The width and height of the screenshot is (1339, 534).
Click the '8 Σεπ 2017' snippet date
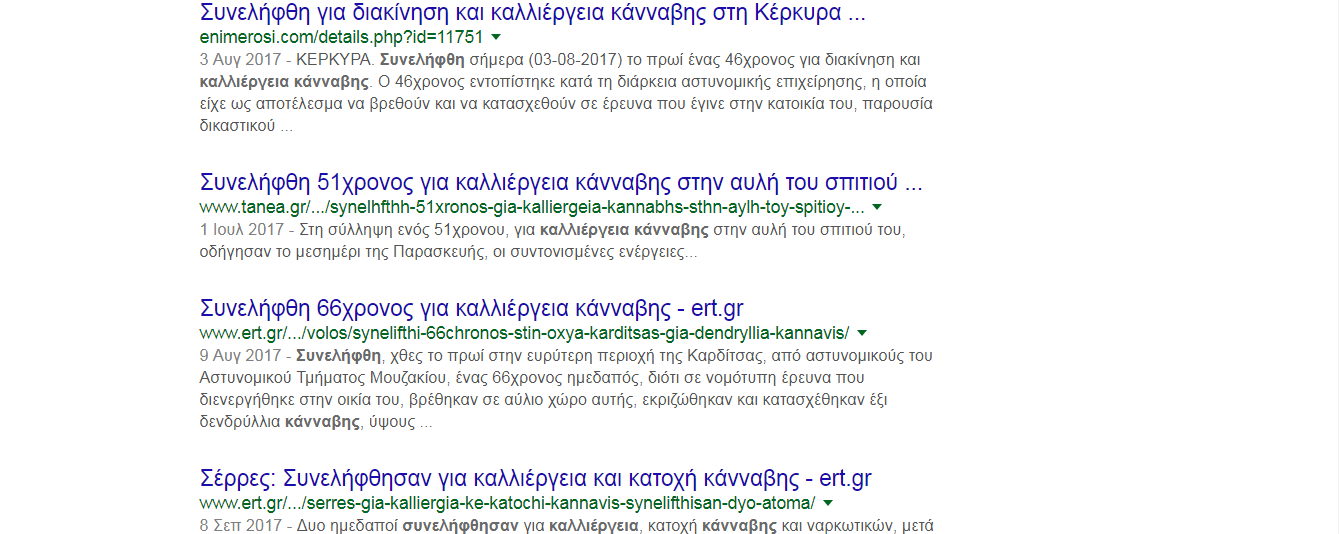241,524
